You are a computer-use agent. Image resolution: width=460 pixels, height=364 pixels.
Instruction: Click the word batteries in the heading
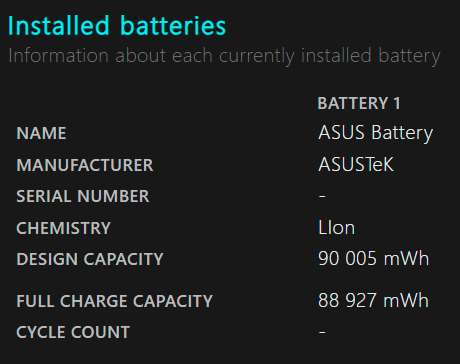point(173,26)
